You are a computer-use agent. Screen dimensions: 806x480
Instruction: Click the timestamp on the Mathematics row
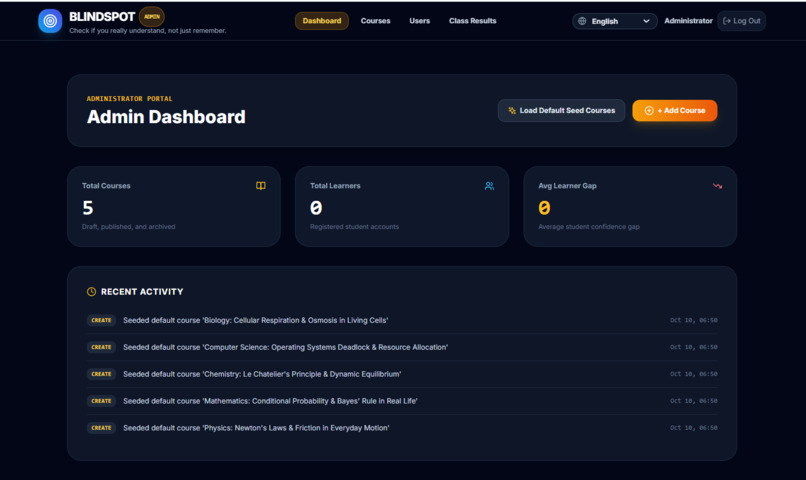pyautogui.click(x=693, y=401)
